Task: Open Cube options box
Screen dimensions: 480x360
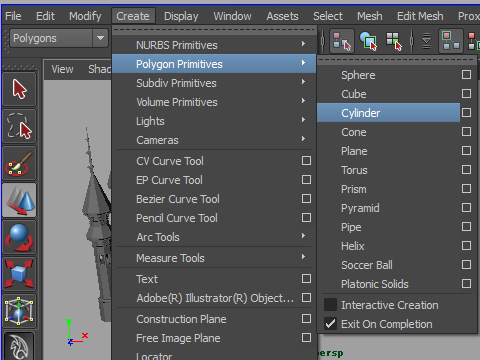Action: [x=466, y=94]
